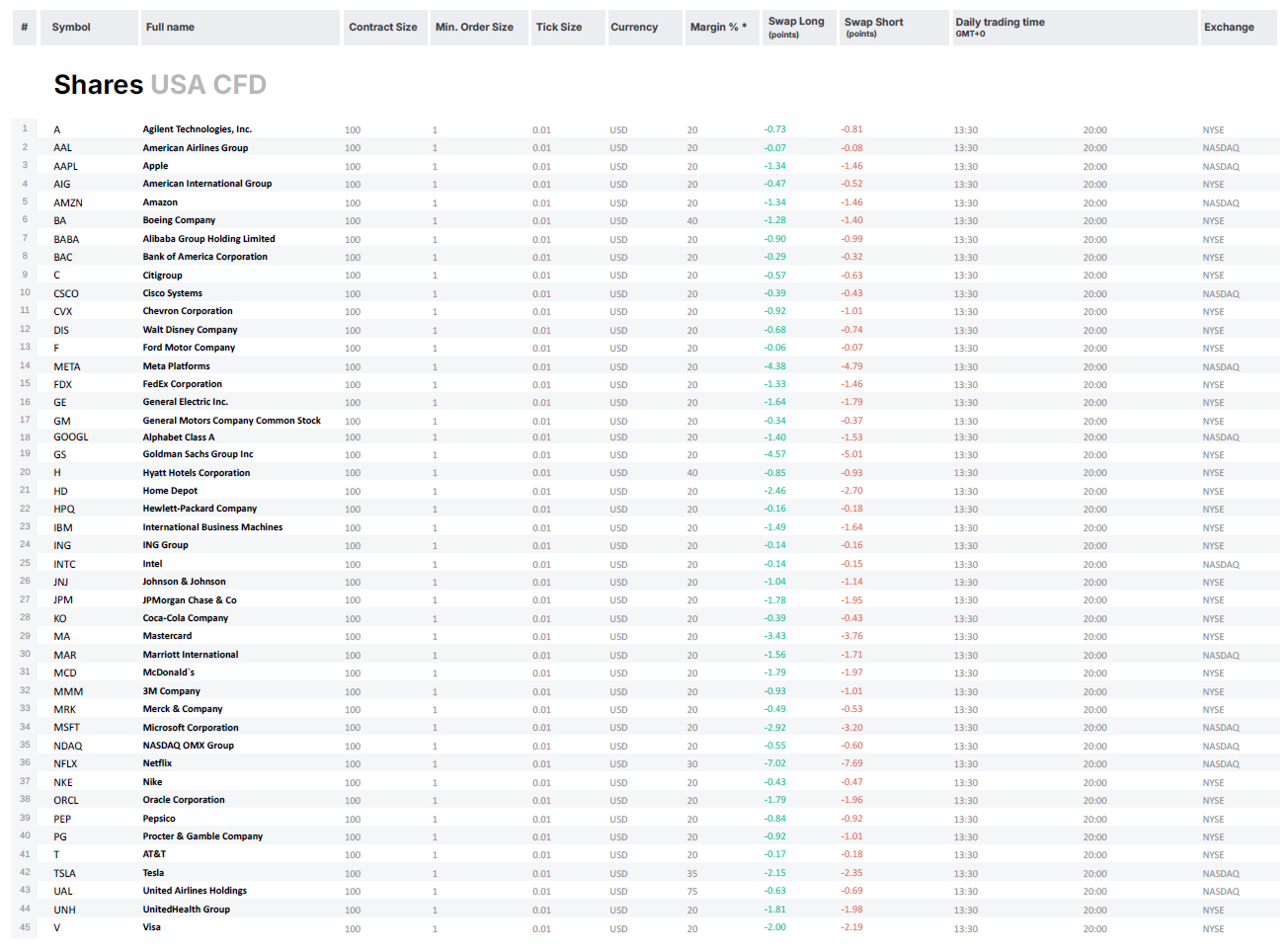Click the # column header
Screen dimensions: 1288x949
[x=24, y=28]
